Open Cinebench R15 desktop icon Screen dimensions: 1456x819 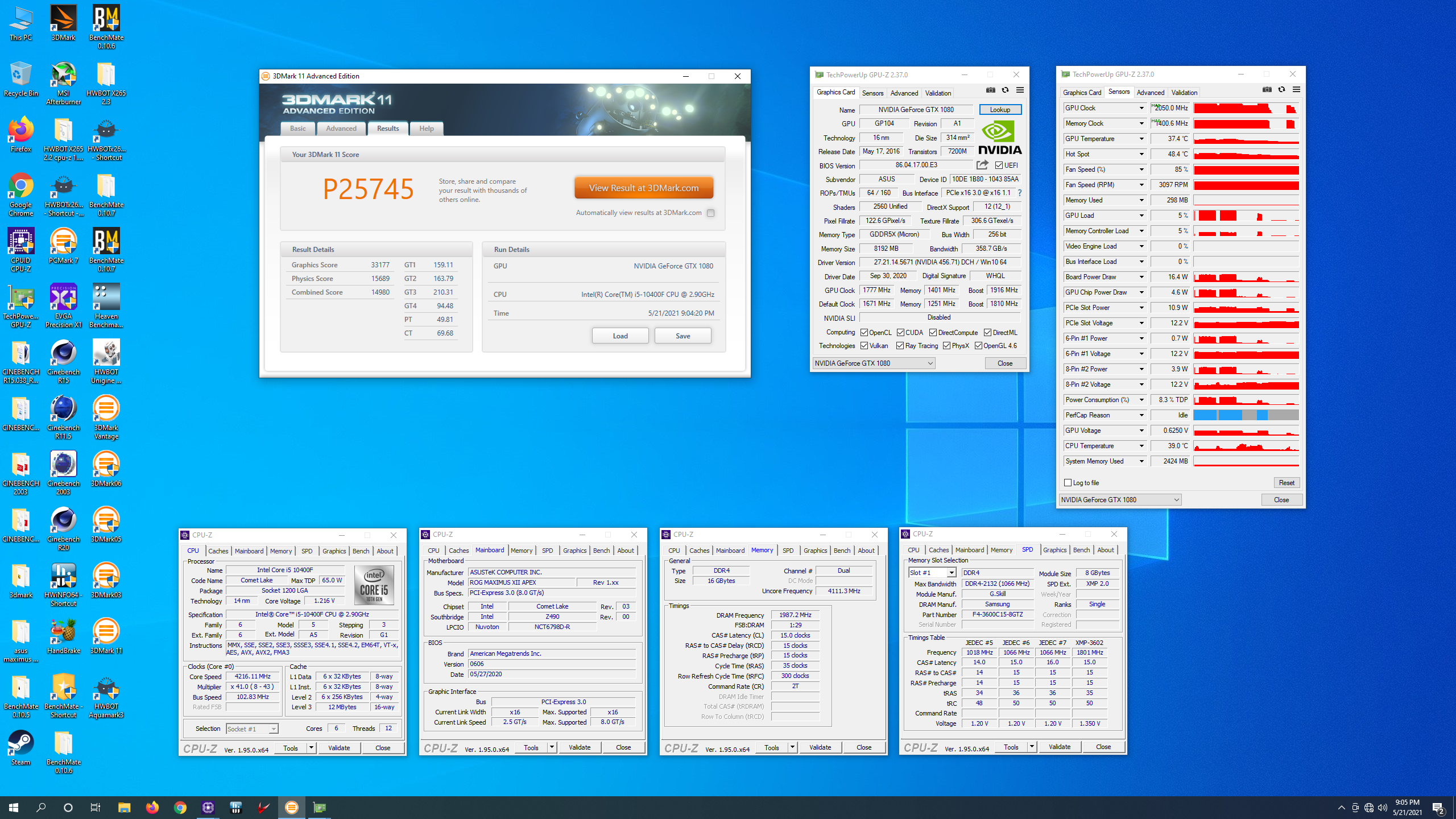click(63, 362)
